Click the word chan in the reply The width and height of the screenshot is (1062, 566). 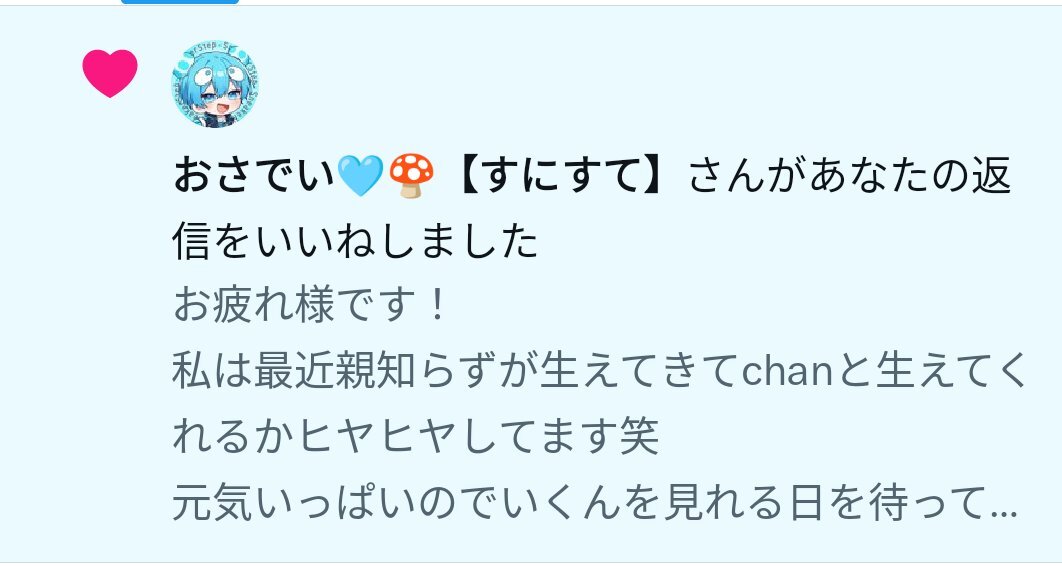click(786, 372)
